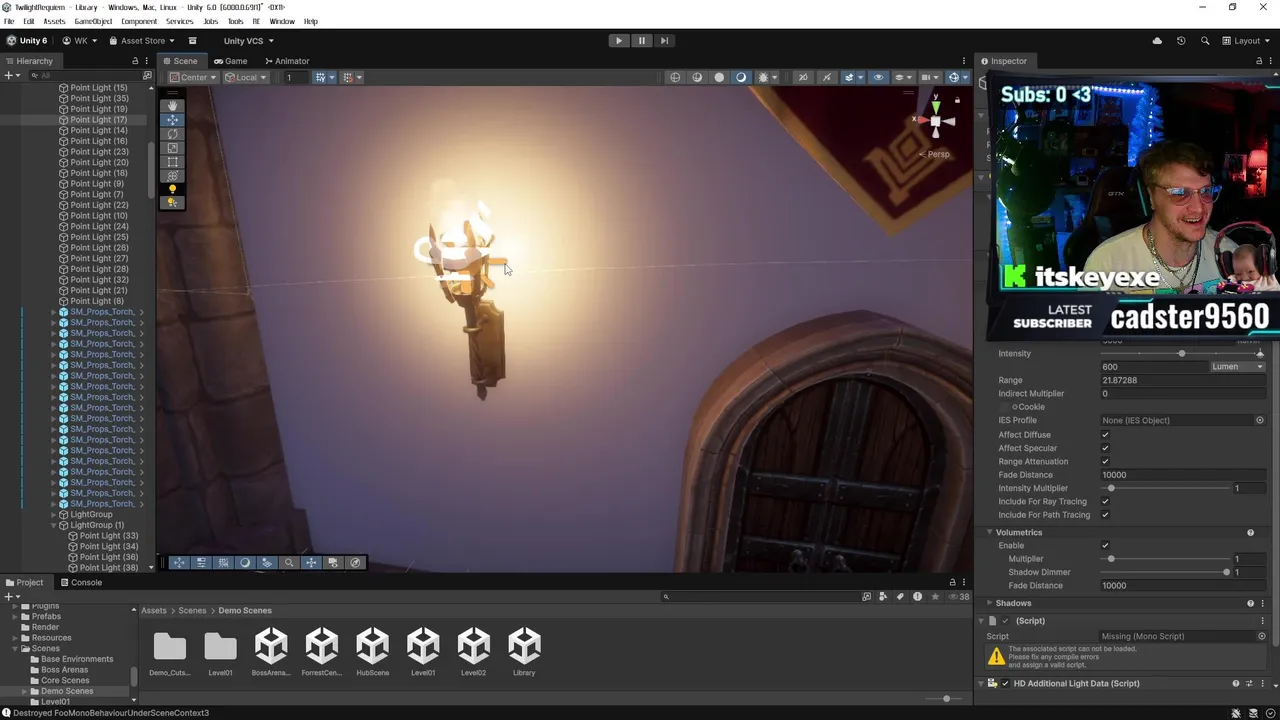The image size is (1280, 720).
Task: Open the HubScene asset
Action: [x=372, y=652]
